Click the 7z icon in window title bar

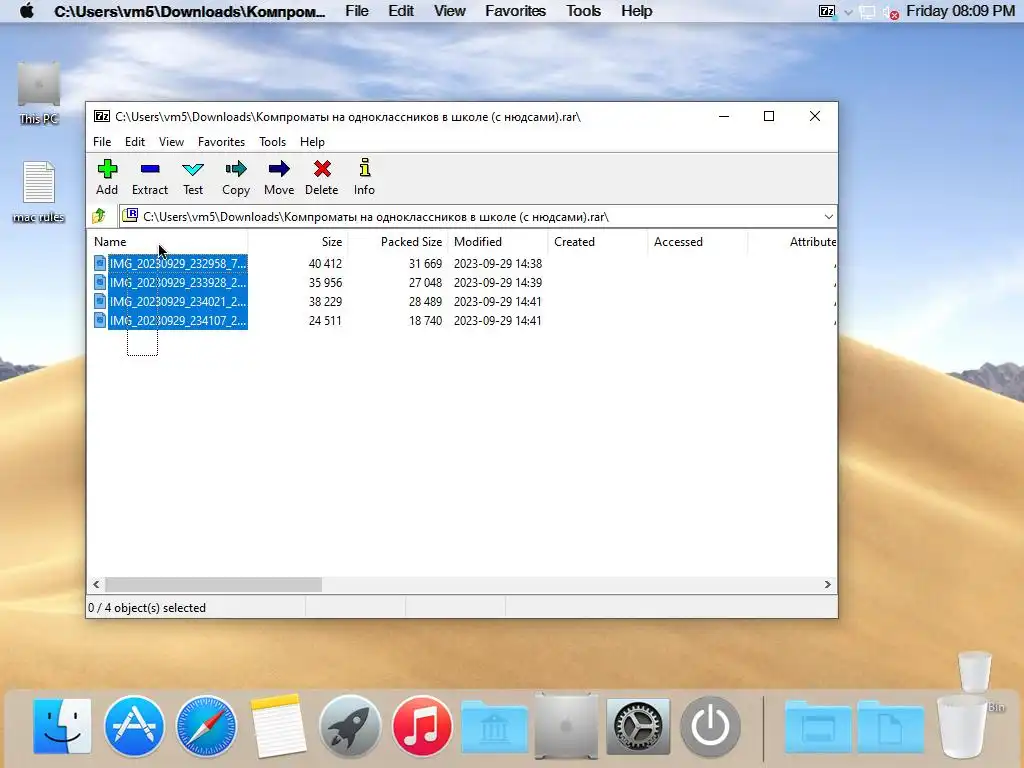102,116
